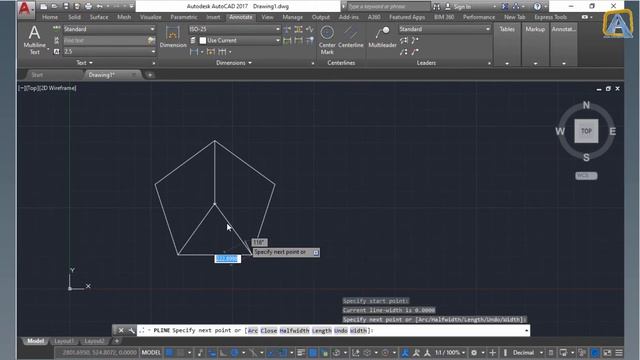Toggle the grid display in status bar
Image resolution: width=640 pixels, height=360 pixels.
169,353
